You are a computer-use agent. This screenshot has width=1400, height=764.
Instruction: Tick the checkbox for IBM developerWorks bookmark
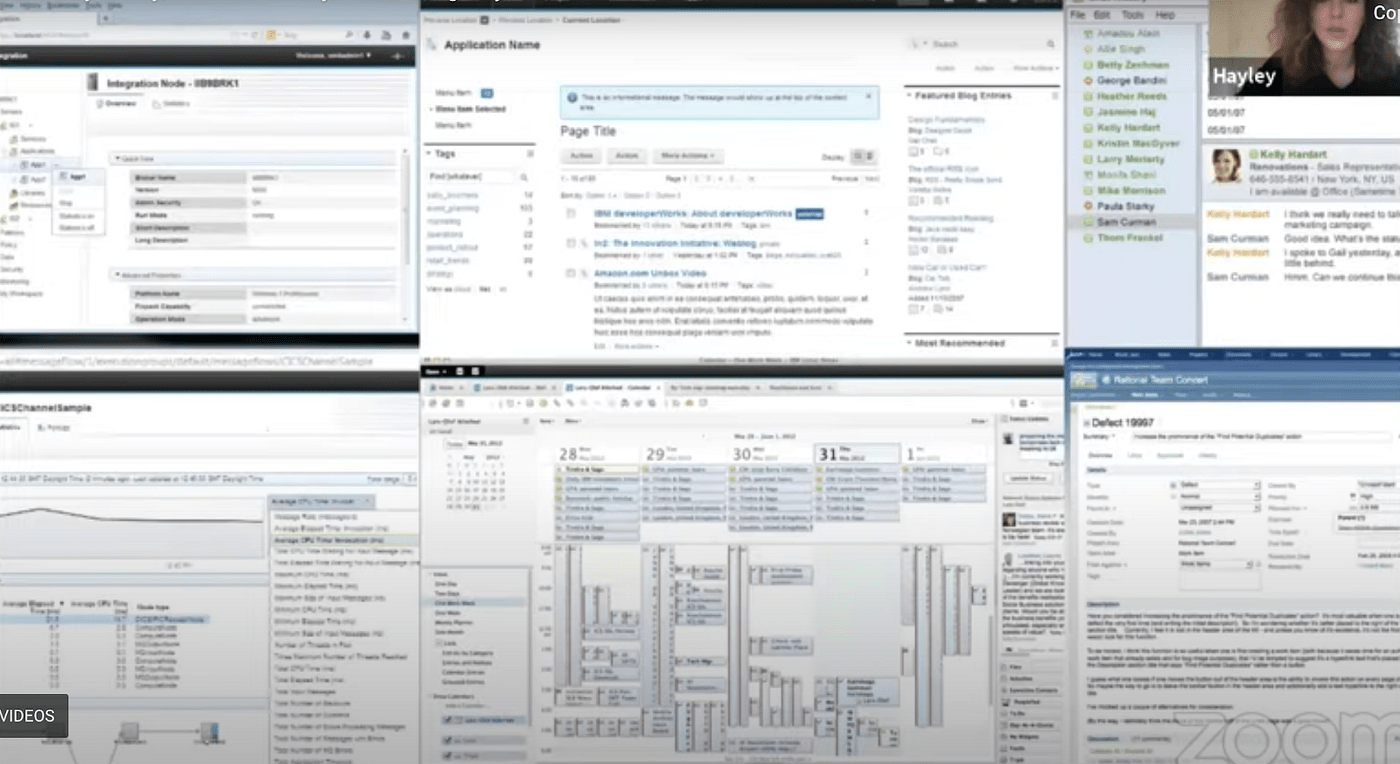[571, 214]
